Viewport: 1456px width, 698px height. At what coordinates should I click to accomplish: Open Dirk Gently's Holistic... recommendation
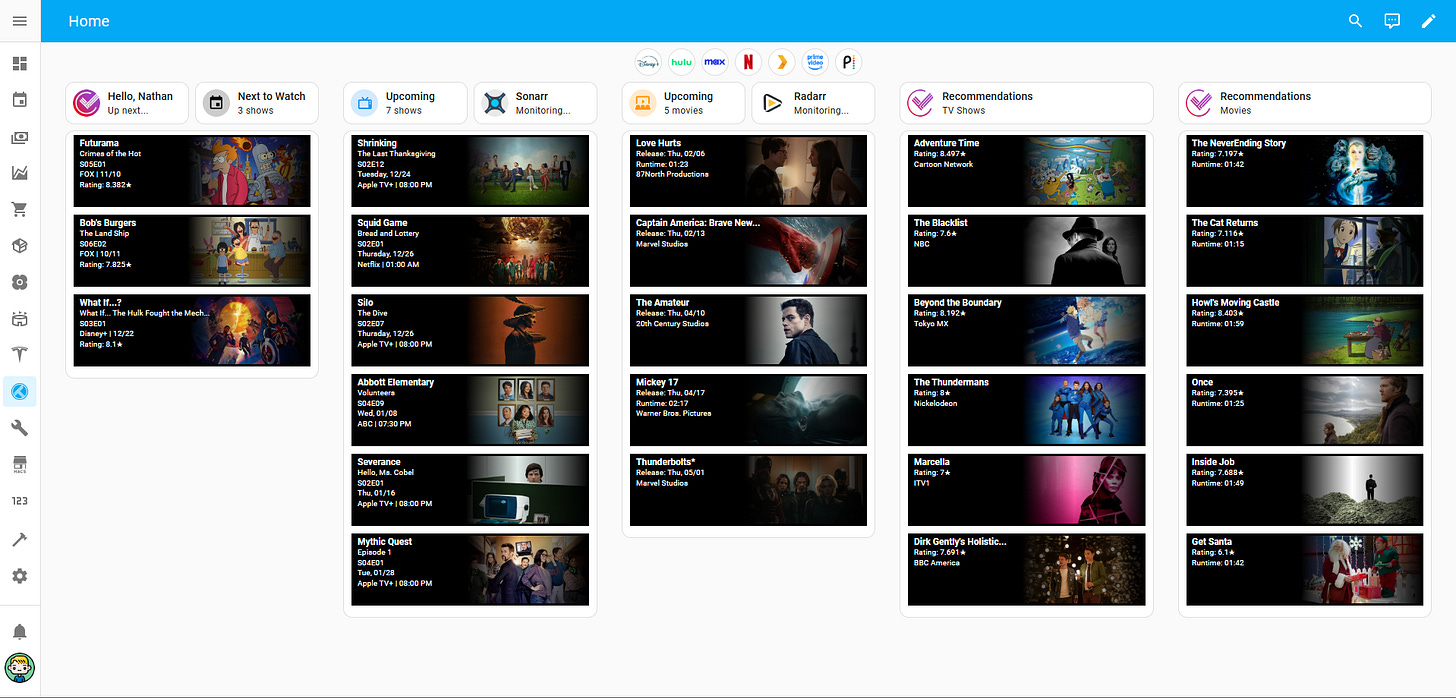tap(1026, 569)
